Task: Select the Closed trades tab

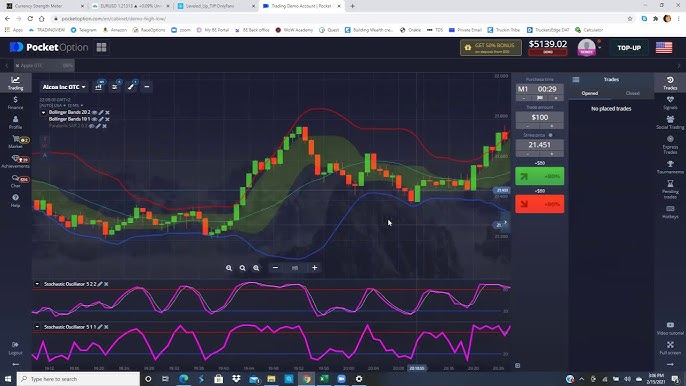Action: coord(632,93)
